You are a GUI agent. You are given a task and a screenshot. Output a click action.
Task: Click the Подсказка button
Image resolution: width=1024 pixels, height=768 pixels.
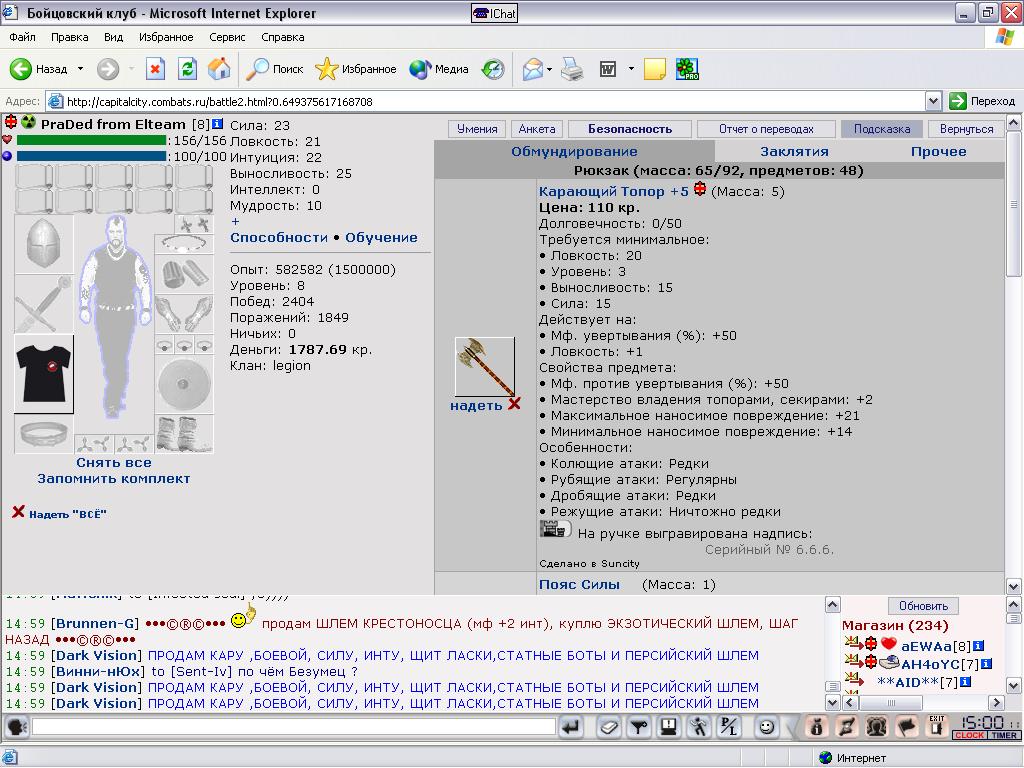click(x=882, y=129)
